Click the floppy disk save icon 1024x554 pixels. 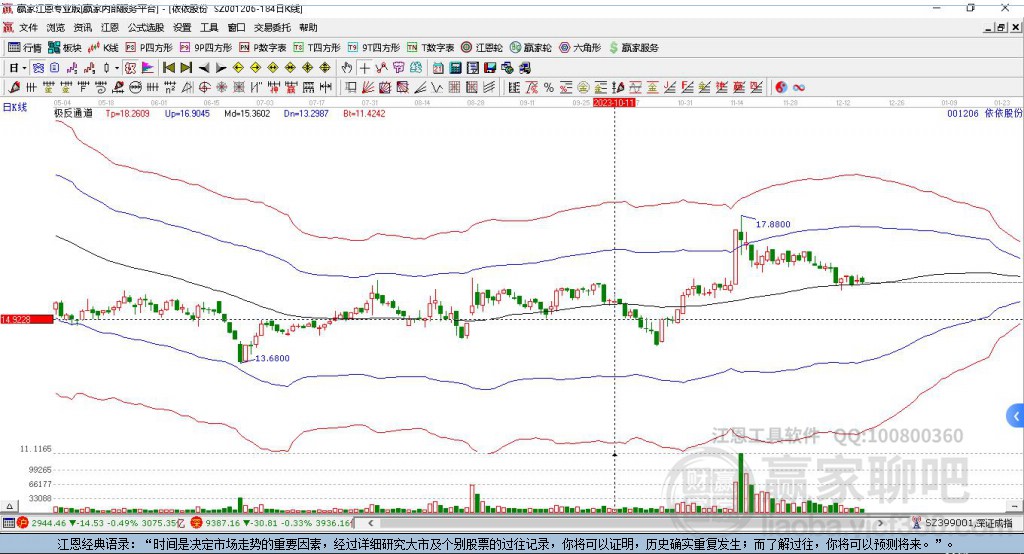tap(490, 67)
